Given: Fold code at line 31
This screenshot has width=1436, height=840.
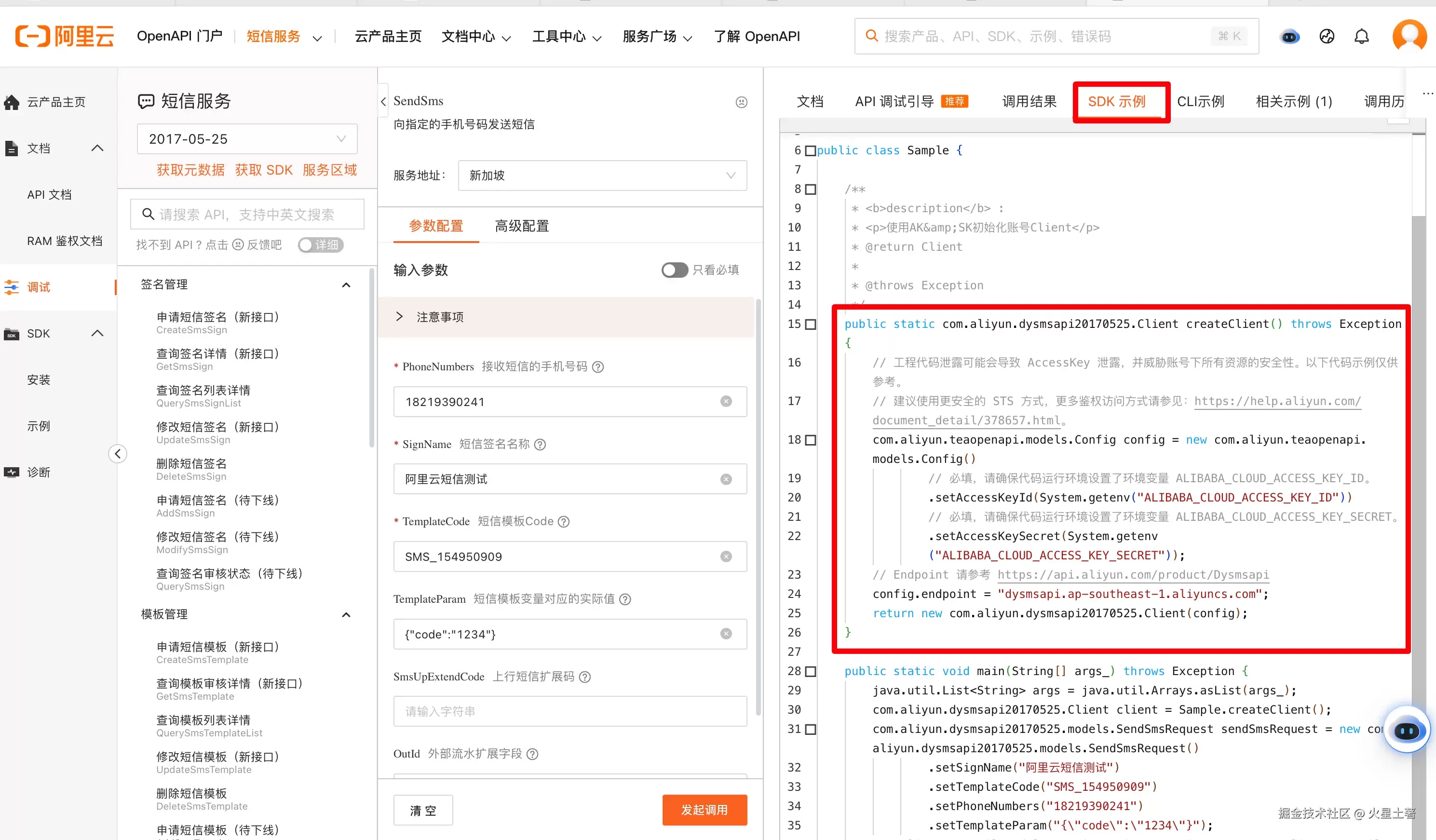Looking at the screenshot, I should click(810, 730).
